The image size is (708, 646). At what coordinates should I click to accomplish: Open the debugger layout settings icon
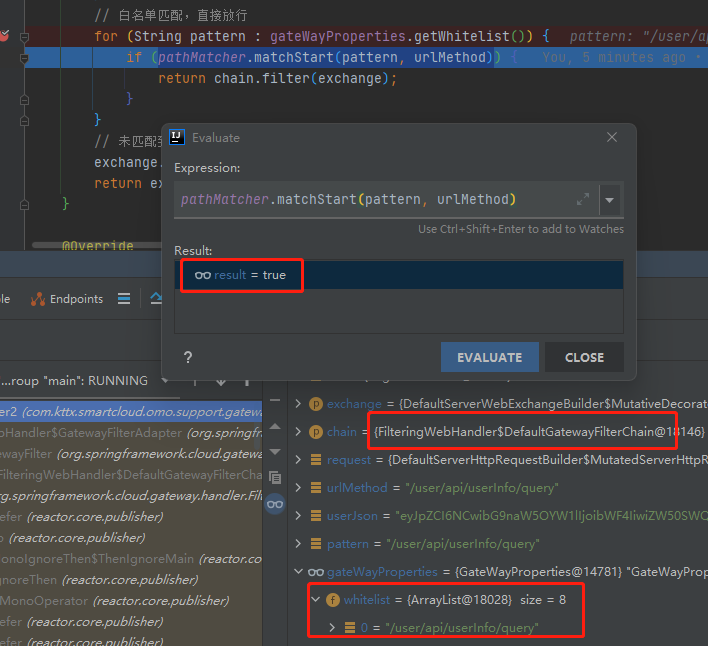[x=124, y=298]
